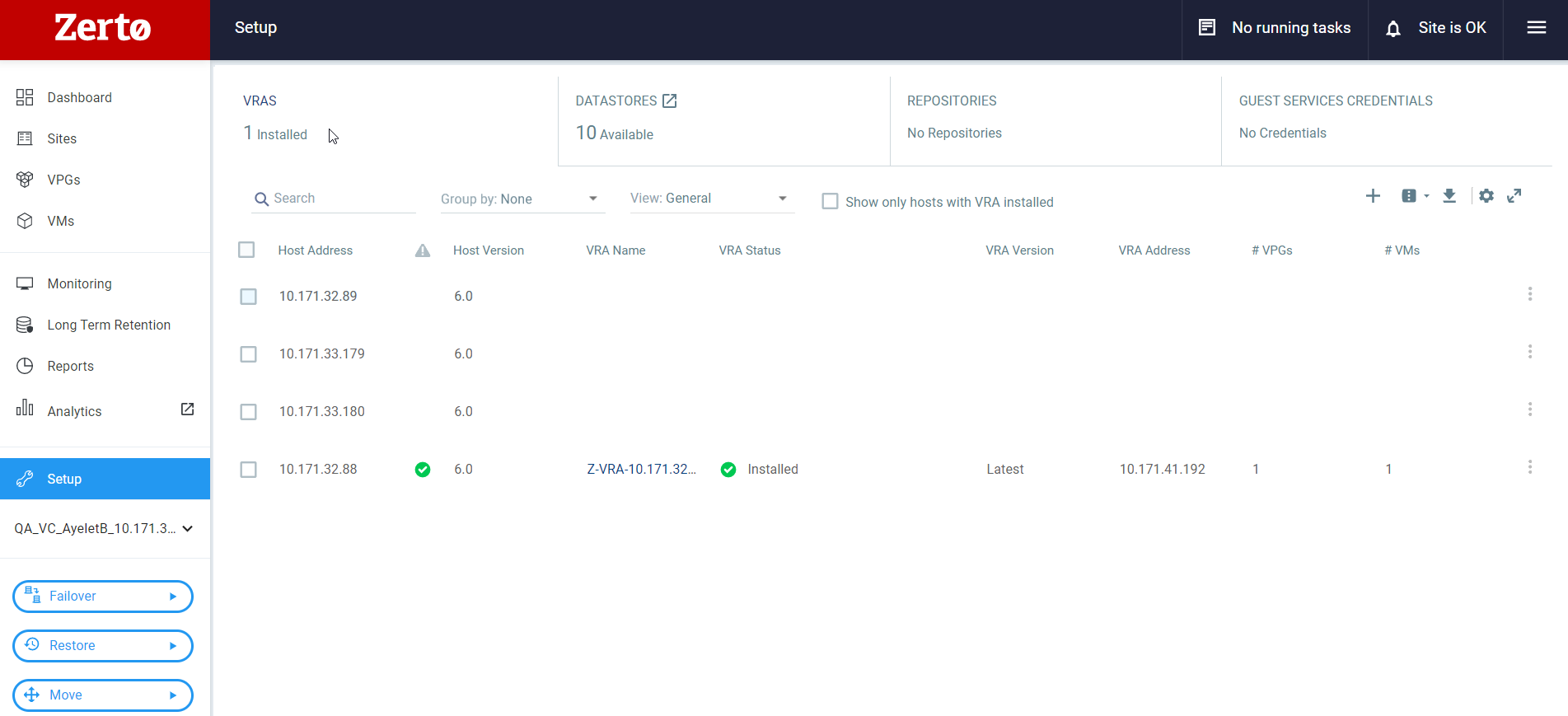Open the Datastores external link icon

pos(670,101)
